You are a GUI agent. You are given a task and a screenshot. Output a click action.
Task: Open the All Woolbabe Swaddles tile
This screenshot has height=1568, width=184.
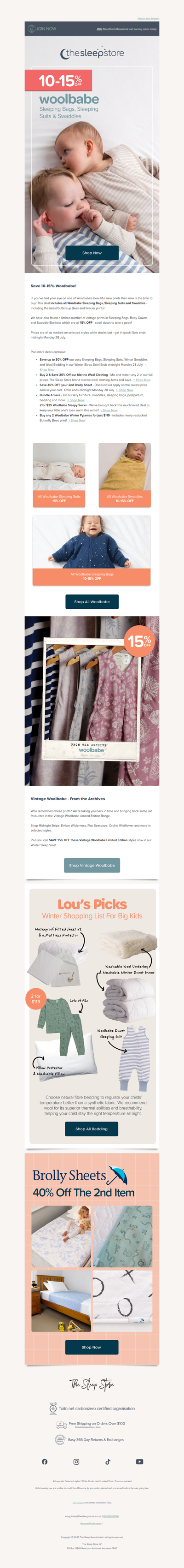click(x=125, y=475)
